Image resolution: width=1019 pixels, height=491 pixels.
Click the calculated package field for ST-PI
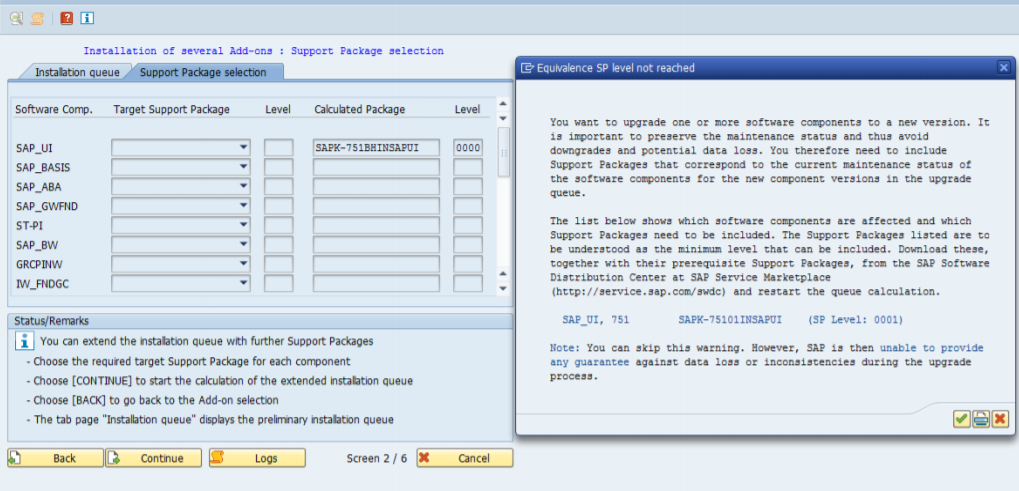pos(376,225)
